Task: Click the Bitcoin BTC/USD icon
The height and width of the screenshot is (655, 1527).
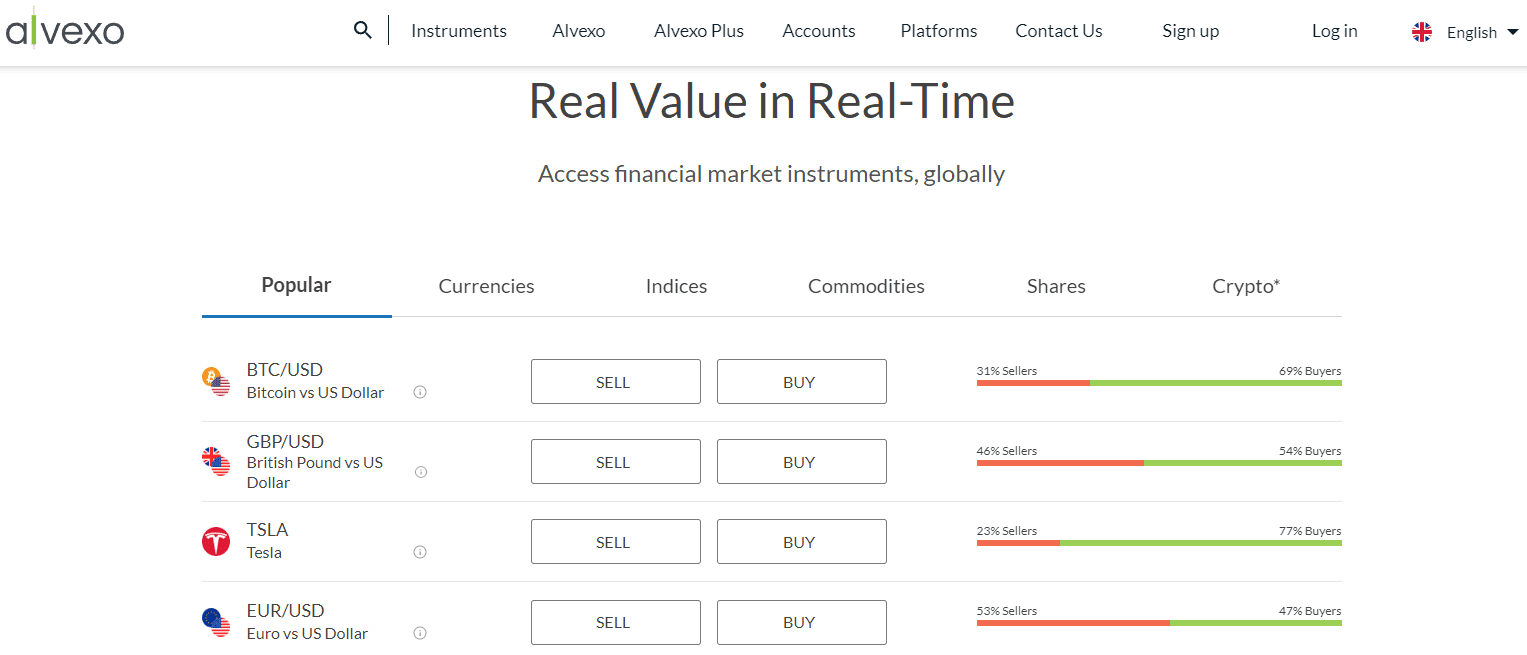Action: pos(215,381)
